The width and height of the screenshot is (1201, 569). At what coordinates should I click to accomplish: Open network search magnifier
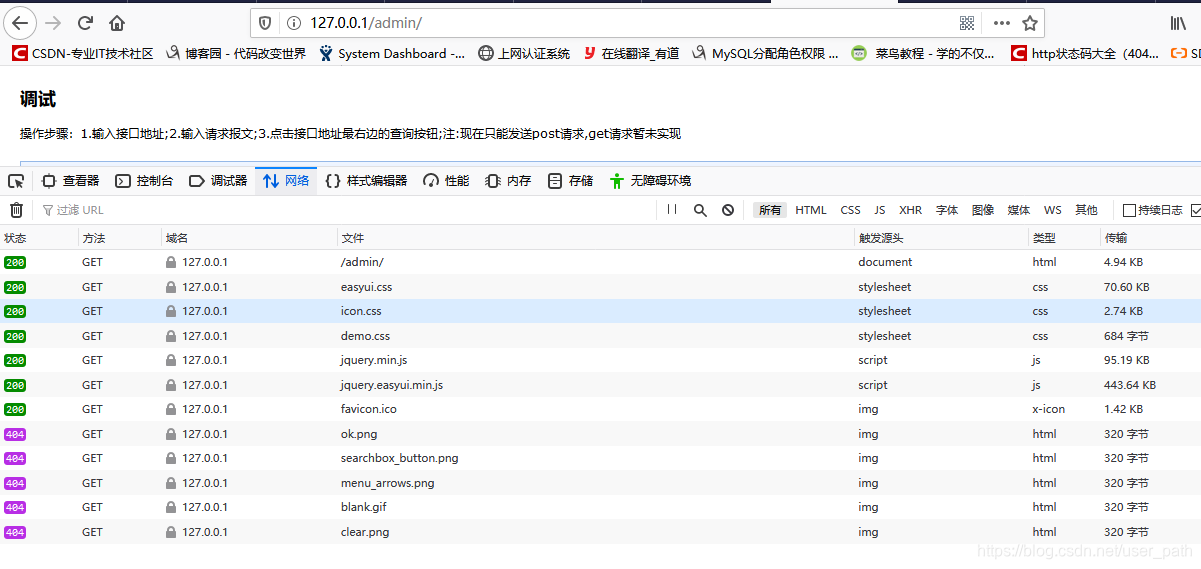point(700,210)
